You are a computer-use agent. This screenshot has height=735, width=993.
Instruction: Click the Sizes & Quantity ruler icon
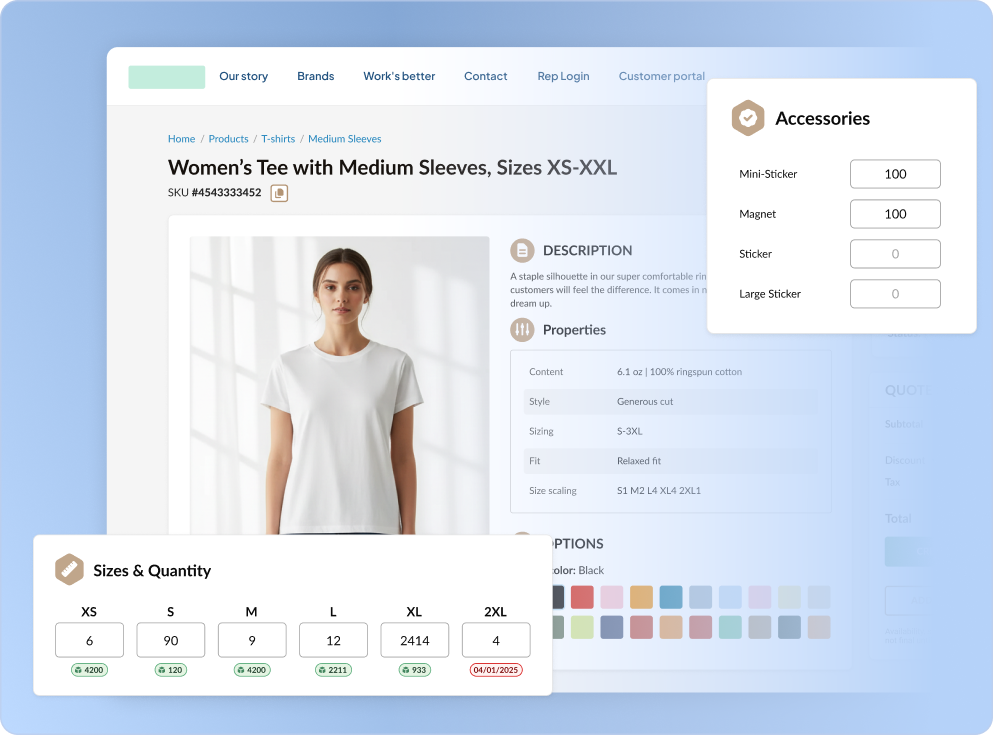click(70, 569)
